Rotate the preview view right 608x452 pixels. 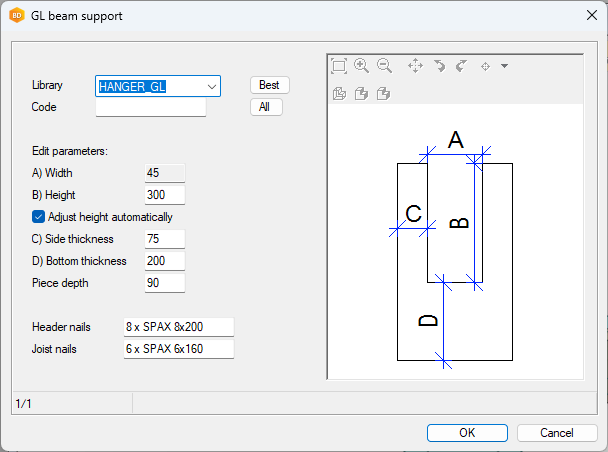point(461,66)
